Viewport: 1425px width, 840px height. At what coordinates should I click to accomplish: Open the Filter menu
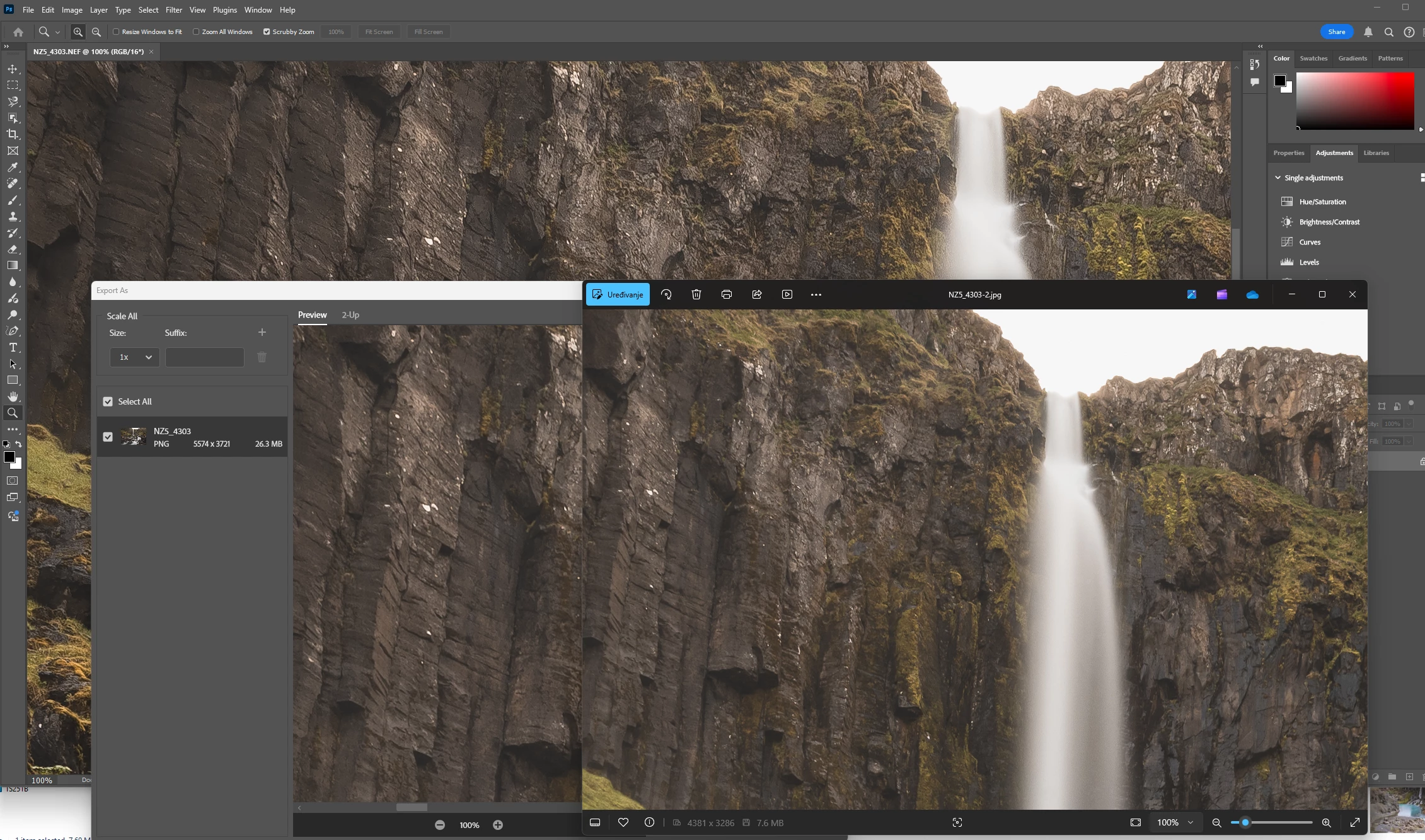173,10
